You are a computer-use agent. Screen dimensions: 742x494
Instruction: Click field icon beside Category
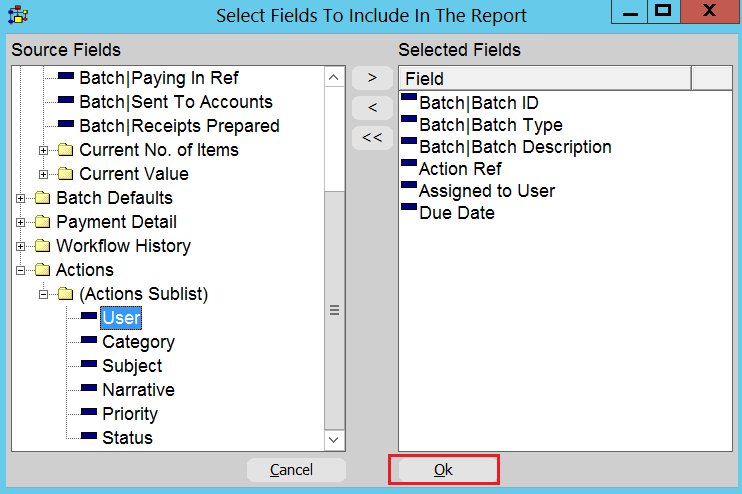pyautogui.click(x=89, y=339)
